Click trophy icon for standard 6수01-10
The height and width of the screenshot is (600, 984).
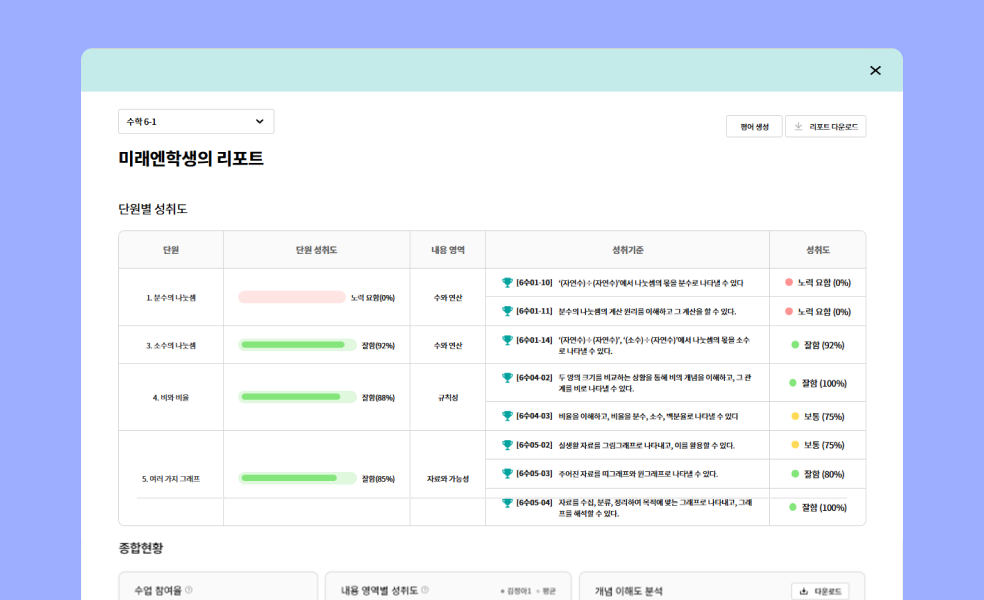click(507, 283)
